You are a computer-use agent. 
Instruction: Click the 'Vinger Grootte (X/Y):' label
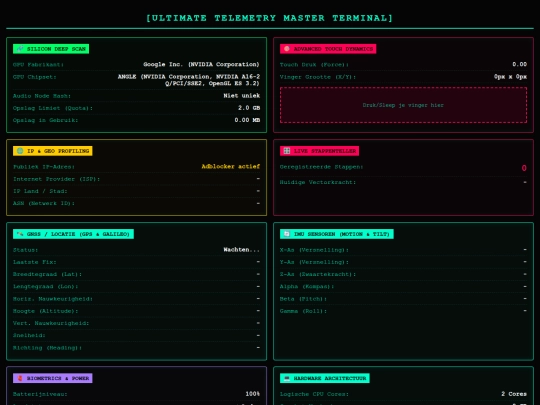[318, 77]
